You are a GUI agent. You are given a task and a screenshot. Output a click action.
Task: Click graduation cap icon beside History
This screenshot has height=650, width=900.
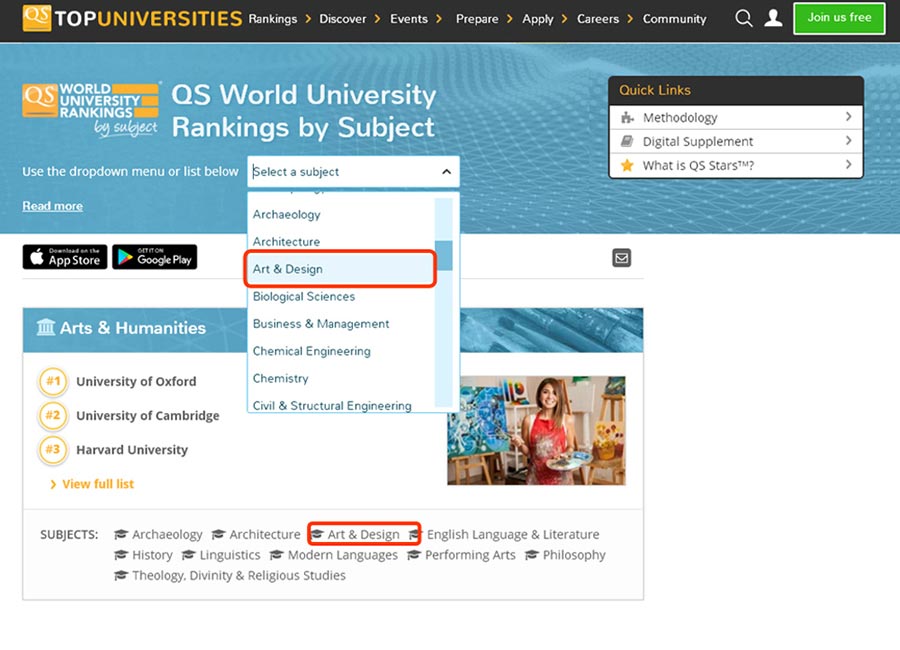[121, 555]
